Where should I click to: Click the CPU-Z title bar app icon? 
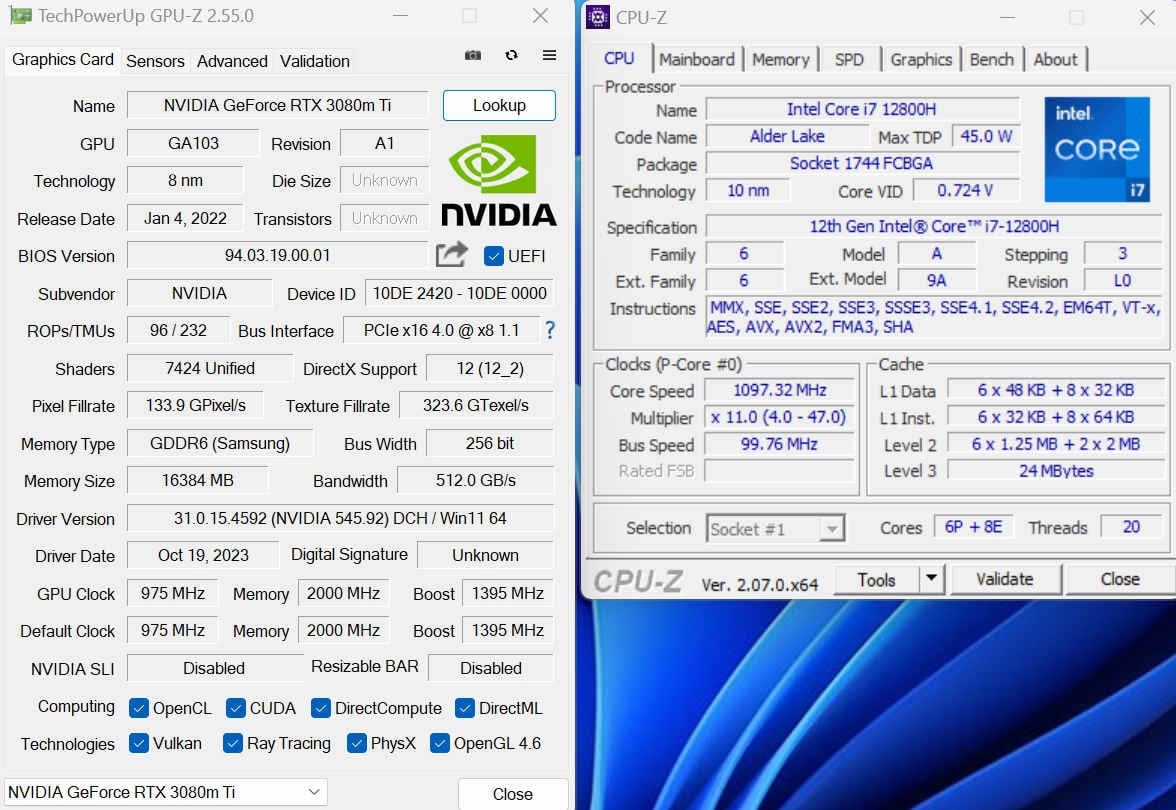tap(598, 16)
